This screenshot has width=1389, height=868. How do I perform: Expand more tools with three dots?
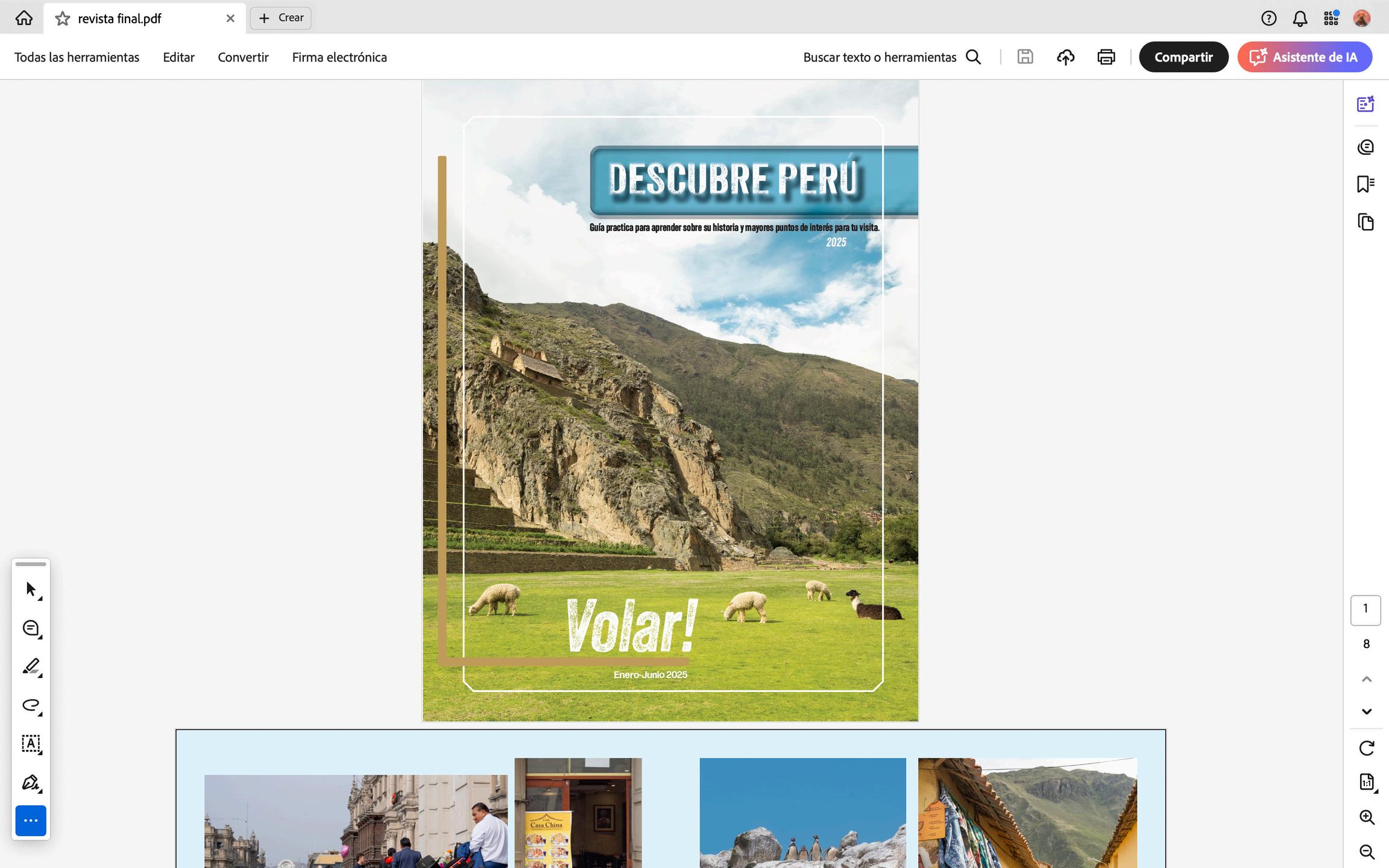[x=31, y=821]
